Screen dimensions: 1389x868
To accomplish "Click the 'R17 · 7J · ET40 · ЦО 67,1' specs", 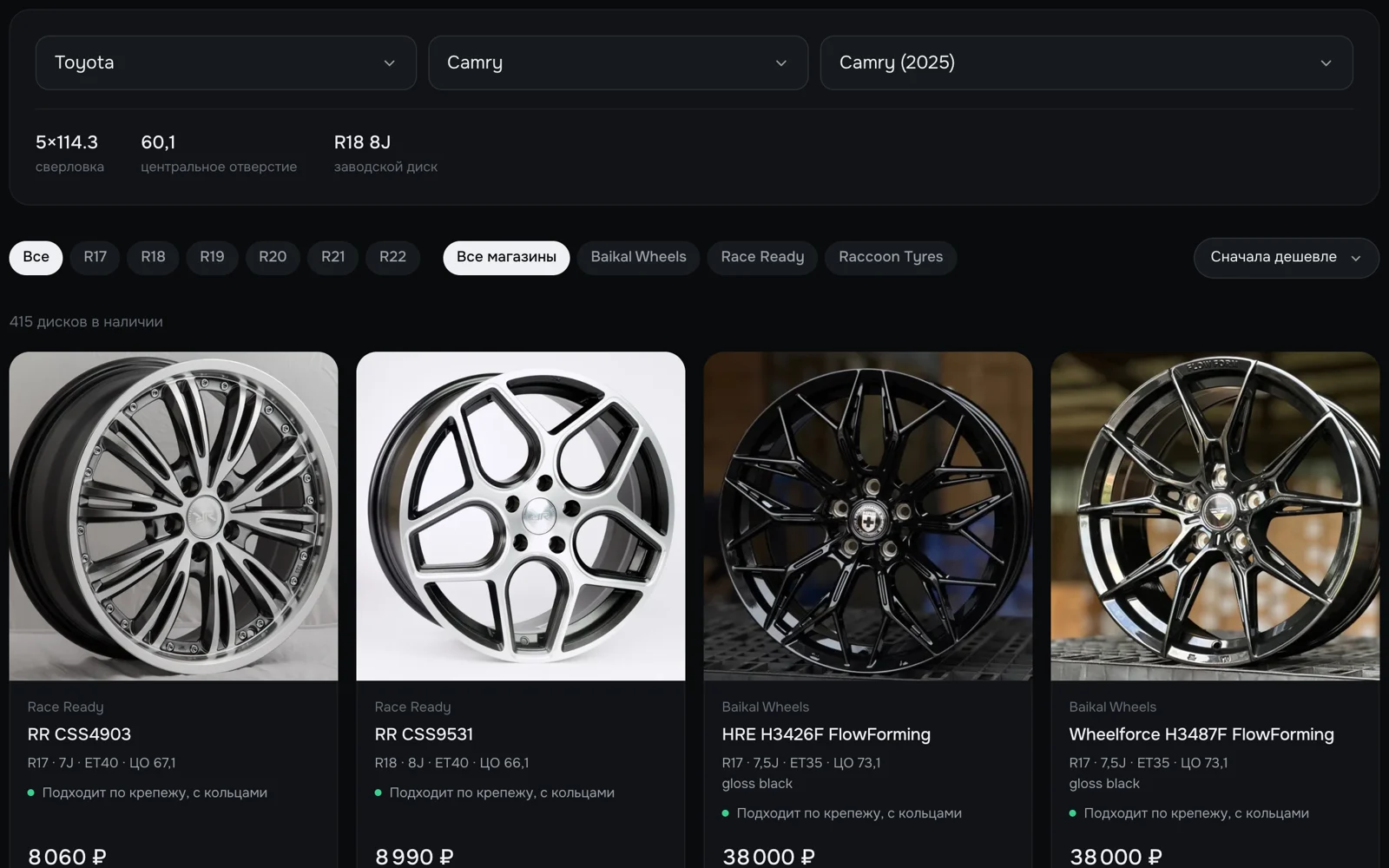I will tap(102, 763).
